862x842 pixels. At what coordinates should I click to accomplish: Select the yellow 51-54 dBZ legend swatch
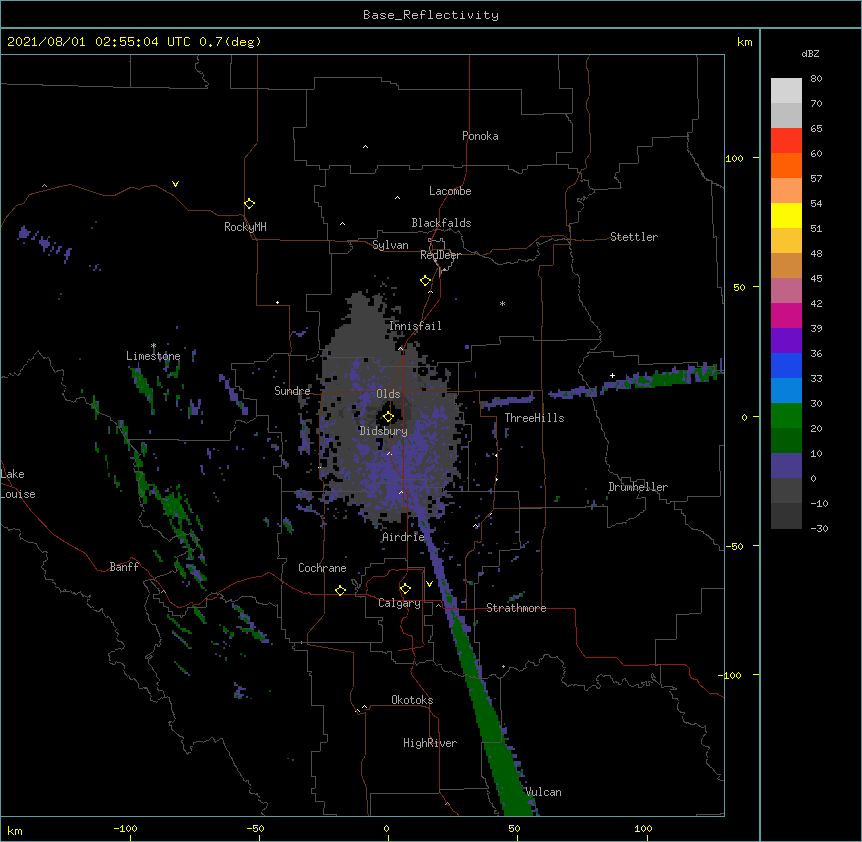click(x=786, y=215)
